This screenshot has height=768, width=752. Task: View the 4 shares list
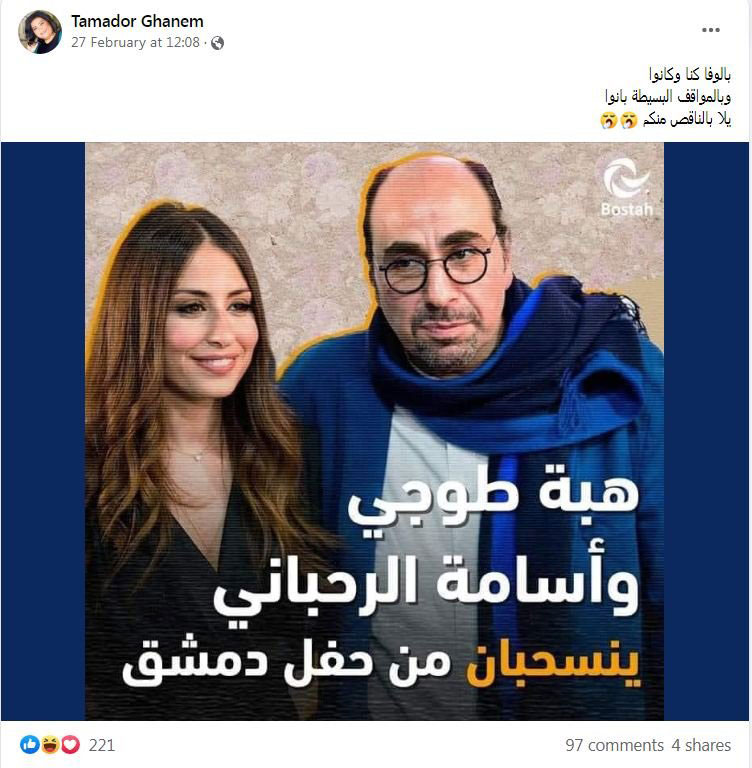701,745
